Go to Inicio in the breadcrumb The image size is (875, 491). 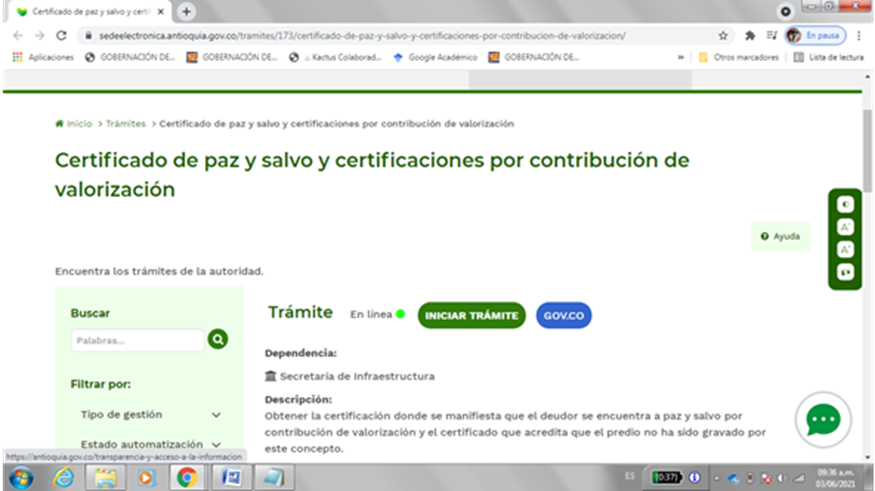[x=74, y=124]
